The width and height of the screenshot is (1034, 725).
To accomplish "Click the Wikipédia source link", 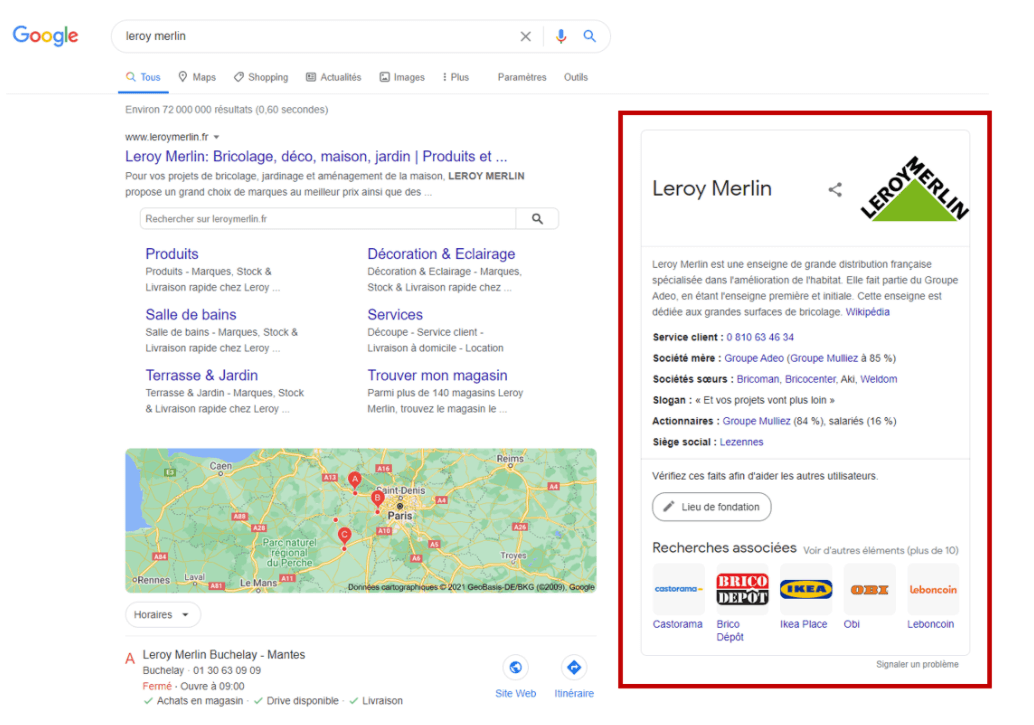I will coord(867,312).
